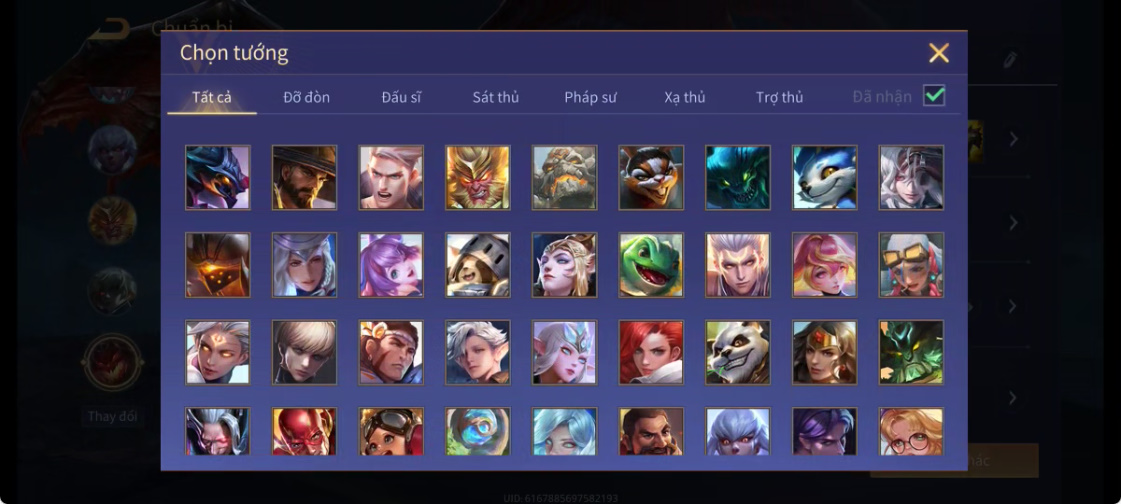Choose the red-haired female hero

[651, 352]
